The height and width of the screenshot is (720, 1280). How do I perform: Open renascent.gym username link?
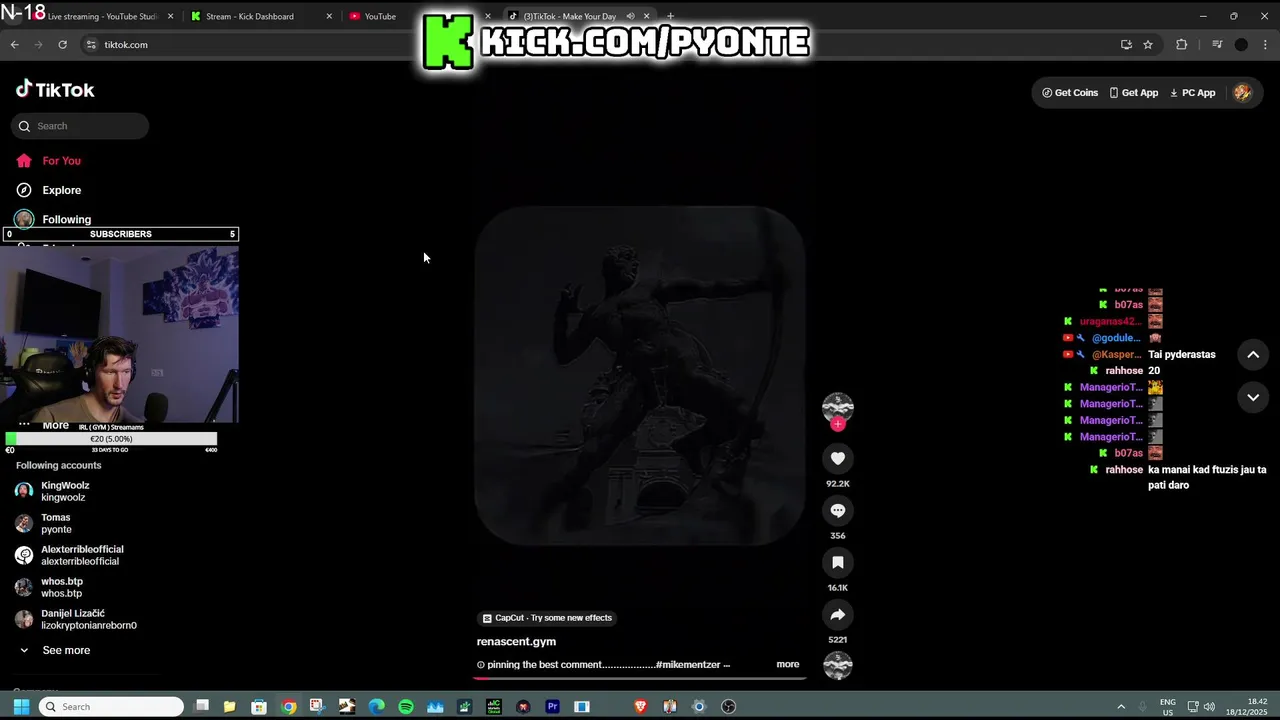[x=516, y=642]
